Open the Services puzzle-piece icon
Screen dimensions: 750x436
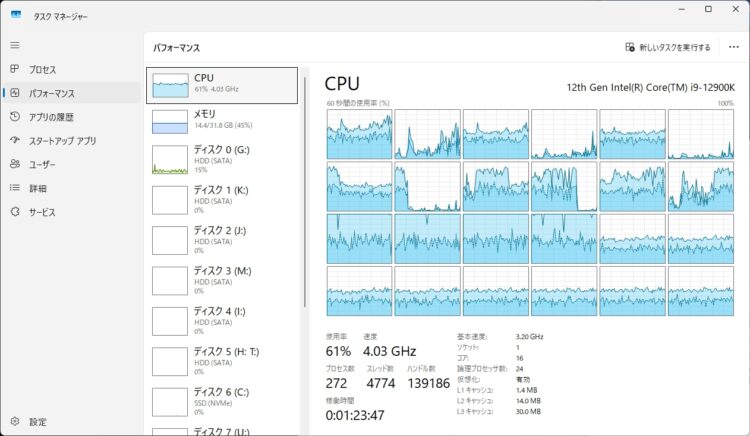point(15,212)
